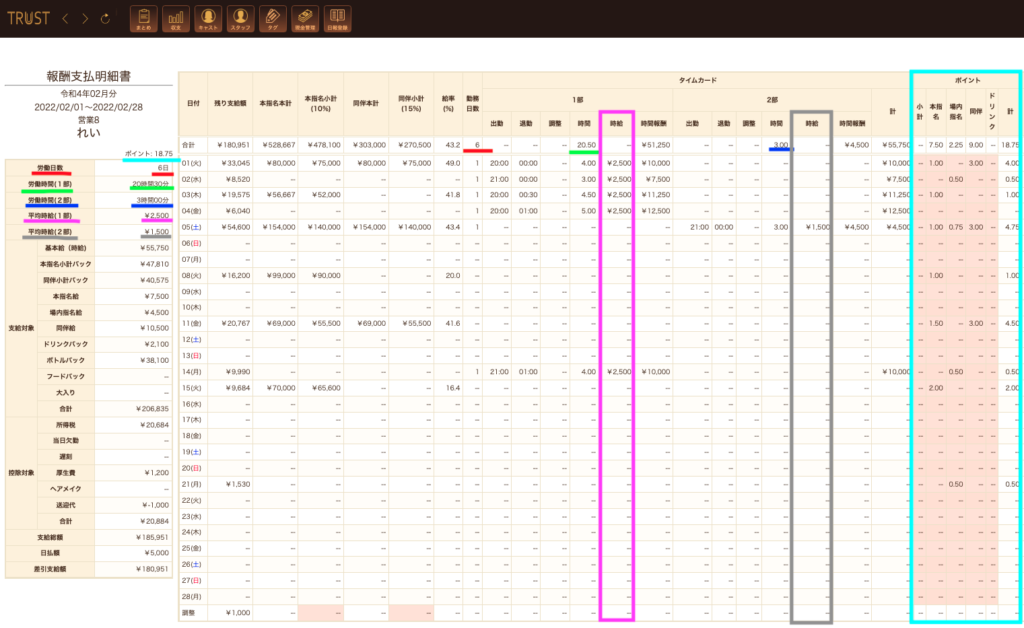Click the 合計 row total ¥478,100
The width and height of the screenshot is (1024, 628).
tap(326, 145)
